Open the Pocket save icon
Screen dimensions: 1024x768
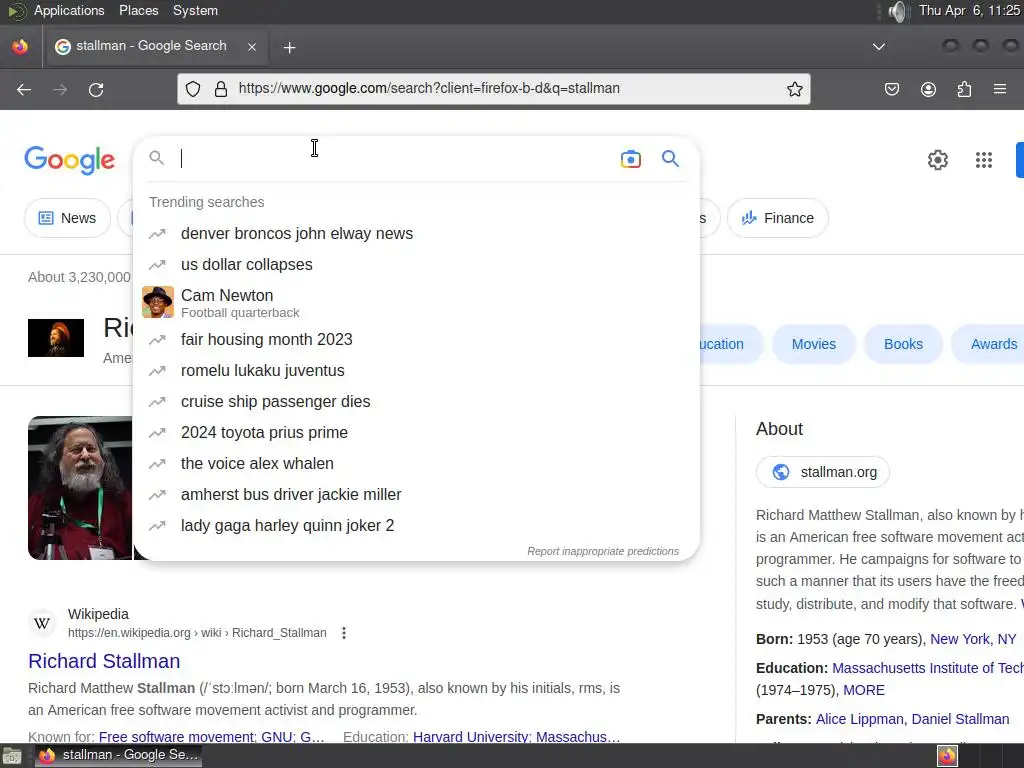click(x=891, y=89)
